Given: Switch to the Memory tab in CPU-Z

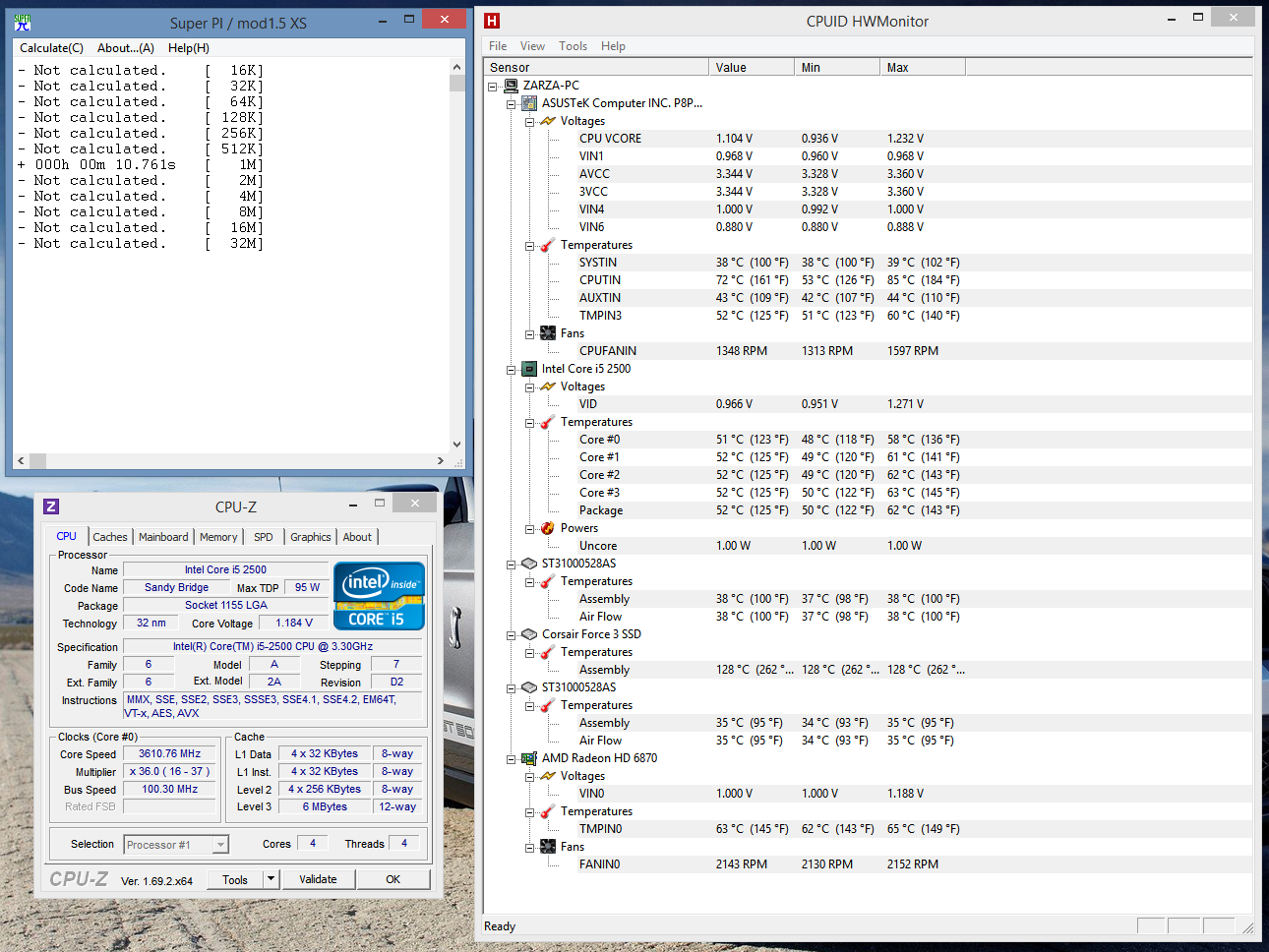Looking at the screenshot, I should 218,537.
